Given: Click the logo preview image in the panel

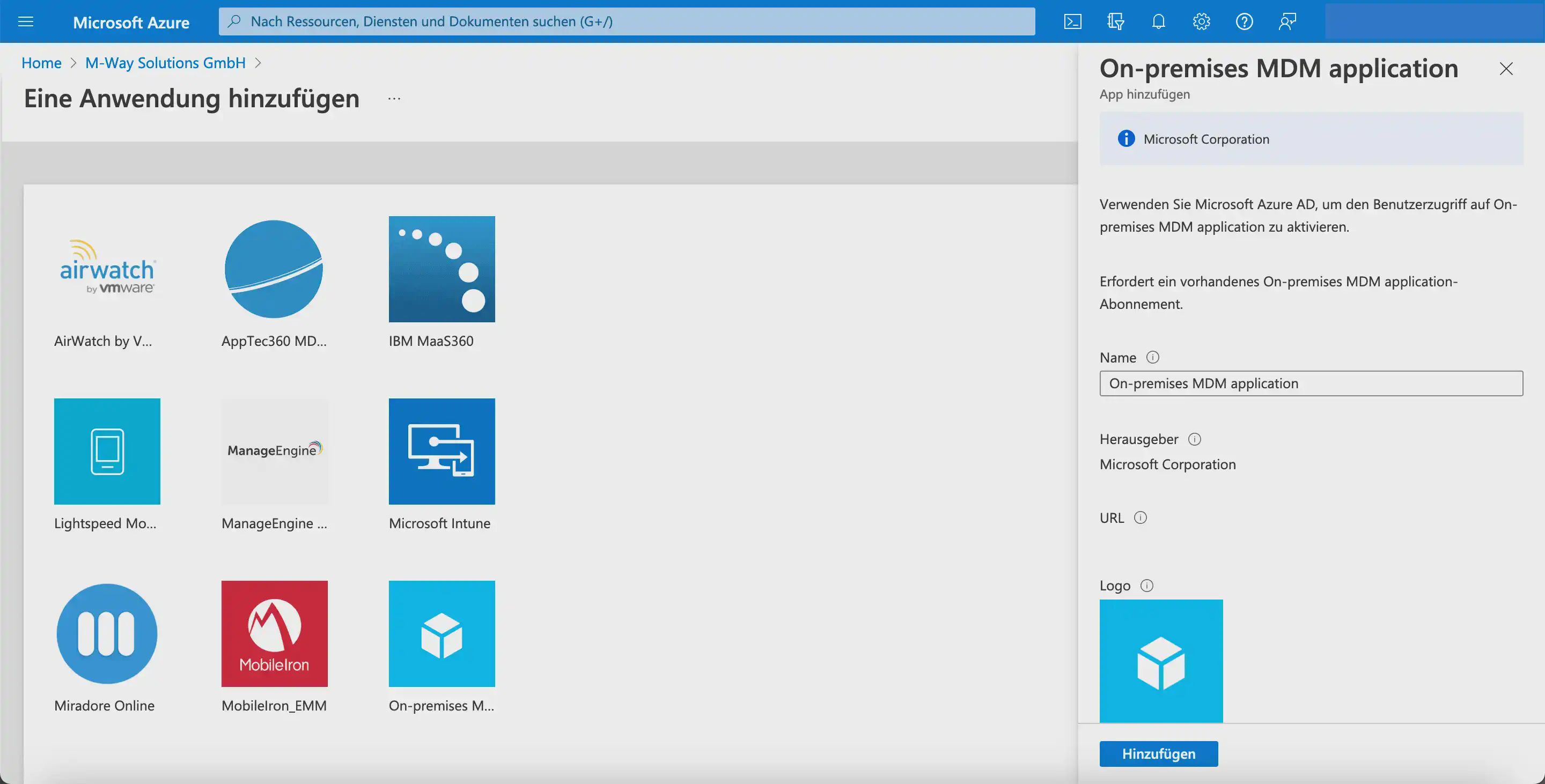Looking at the screenshot, I should (1161, 661).
